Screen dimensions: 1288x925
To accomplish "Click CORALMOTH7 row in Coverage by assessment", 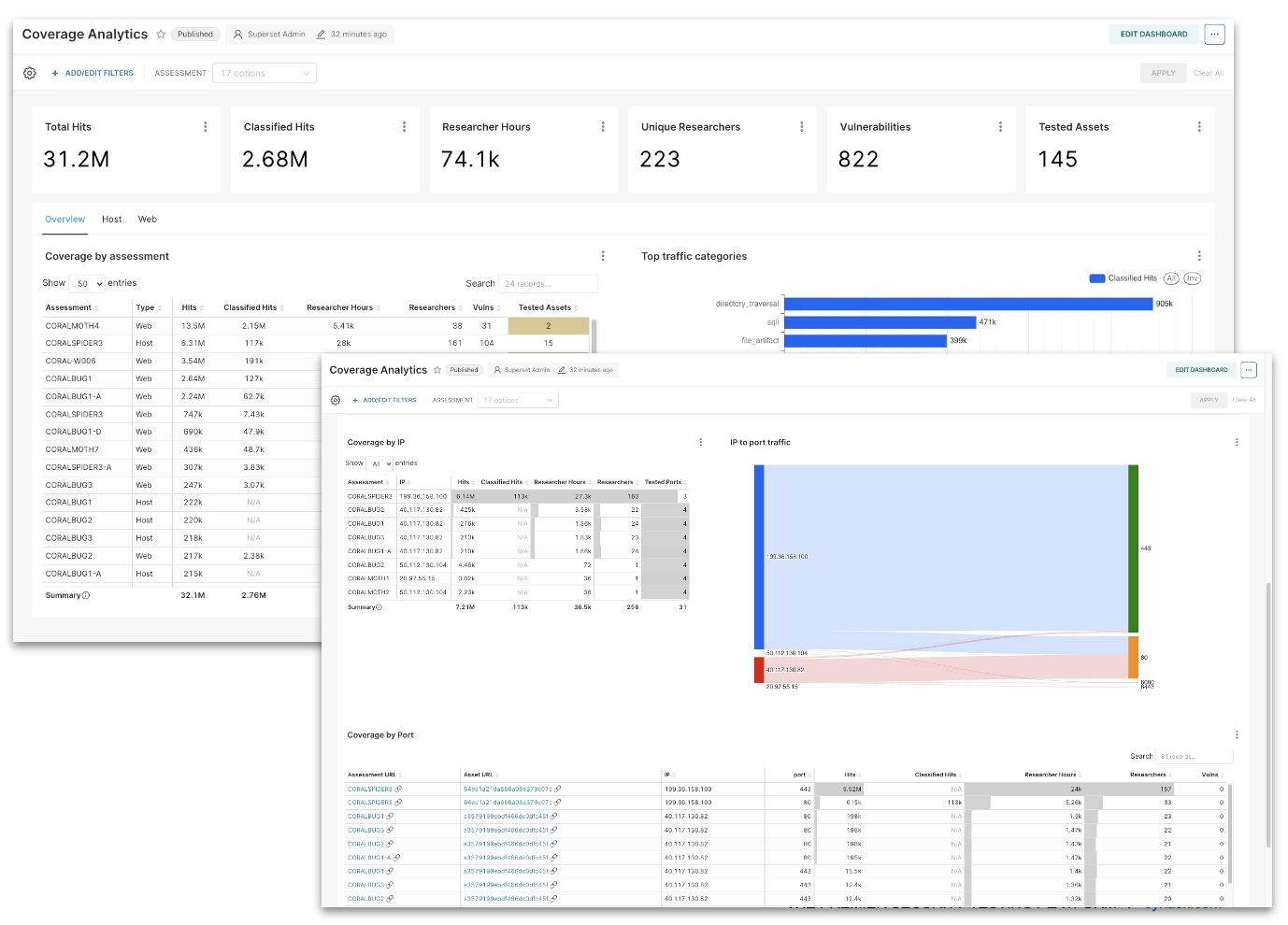I will [182, 449].
